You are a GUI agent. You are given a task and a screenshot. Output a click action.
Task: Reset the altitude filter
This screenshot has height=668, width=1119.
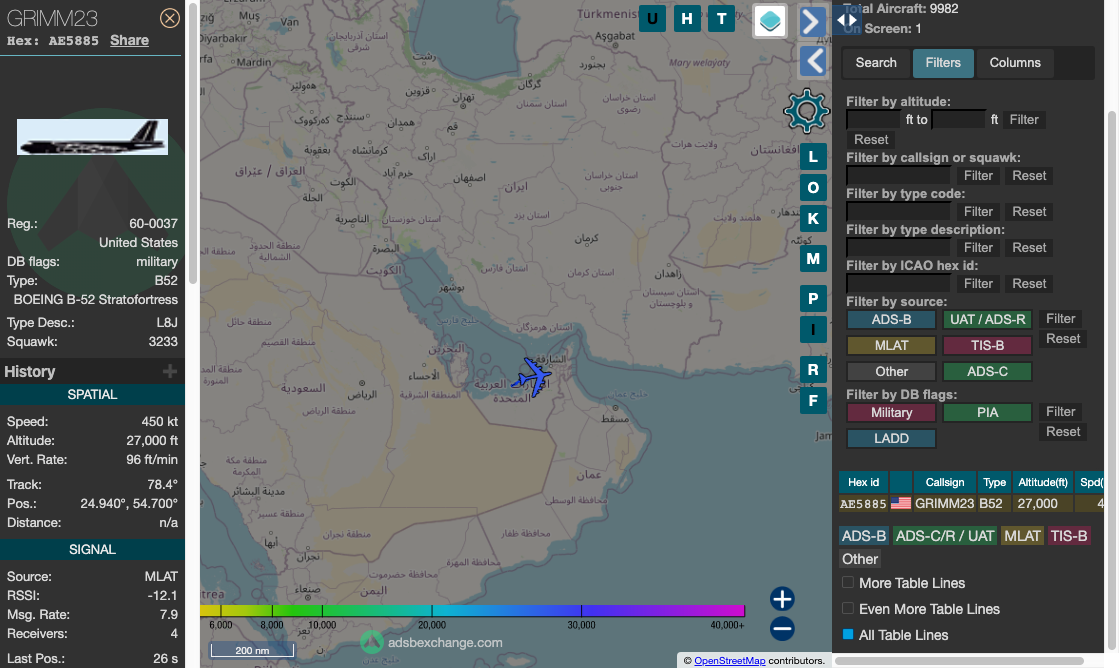click(x=871, y=140)
